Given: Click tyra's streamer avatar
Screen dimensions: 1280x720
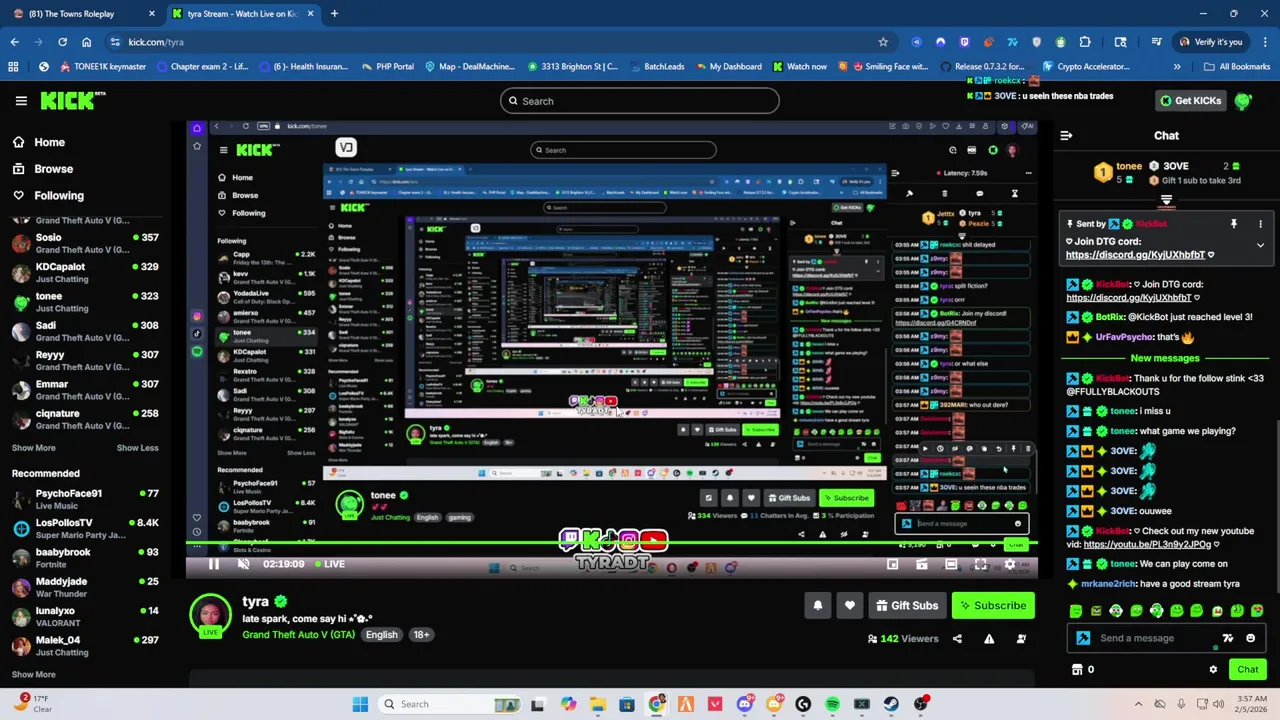Looking at the screenshot, I should pyautogui.click(x=211, y=615).
